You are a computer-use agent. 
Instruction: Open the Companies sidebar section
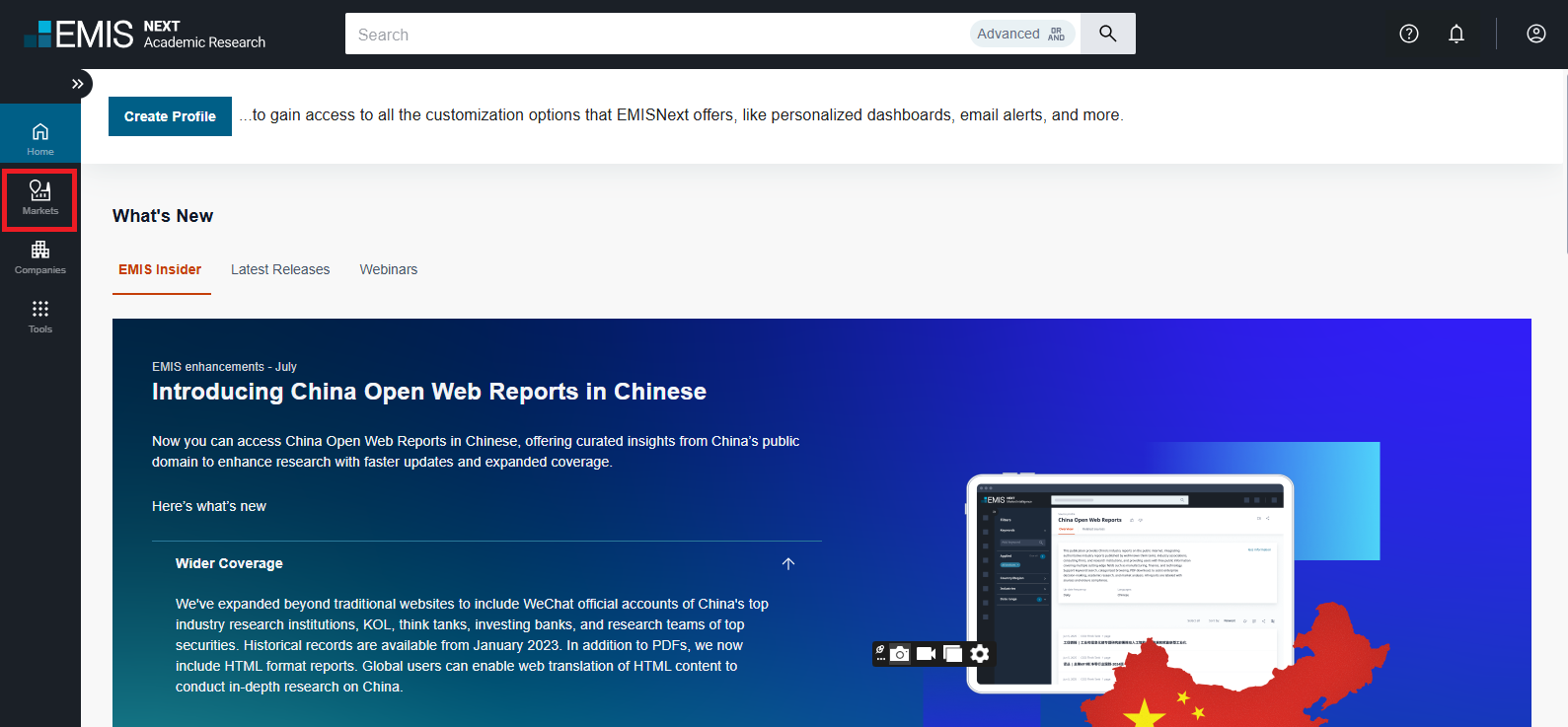39,257
